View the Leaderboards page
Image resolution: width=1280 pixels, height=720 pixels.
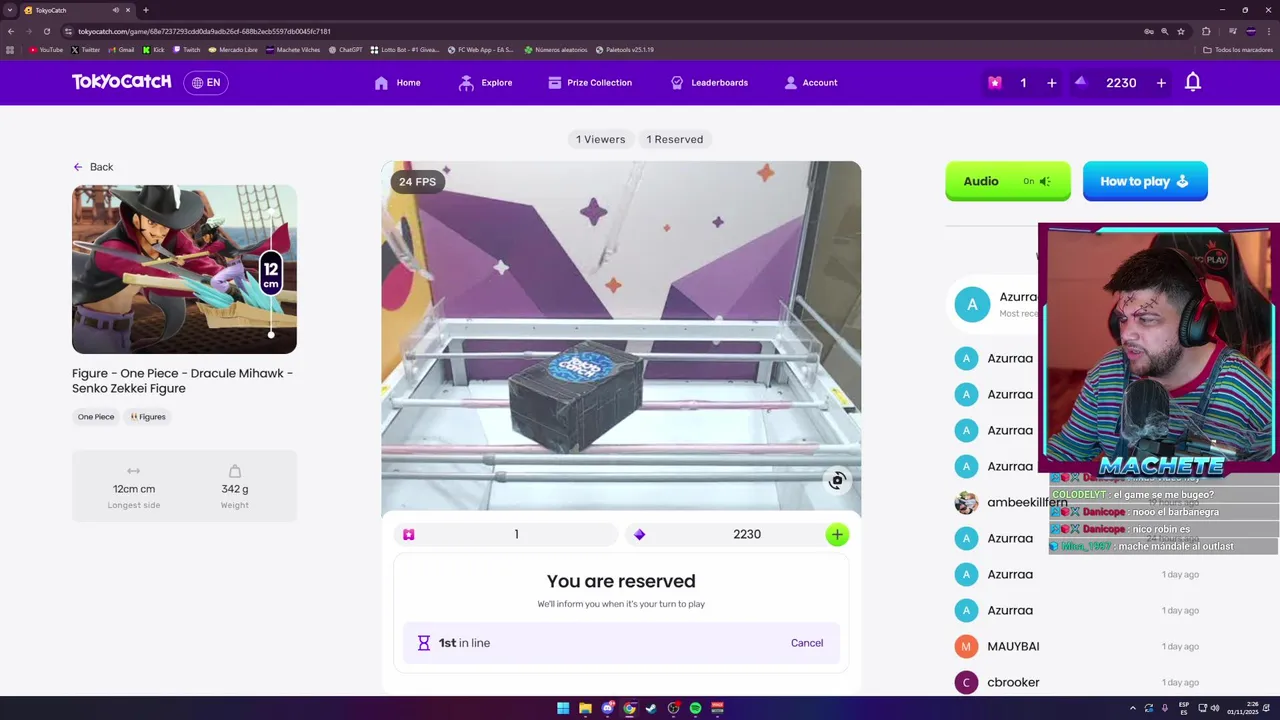(709, 83)
